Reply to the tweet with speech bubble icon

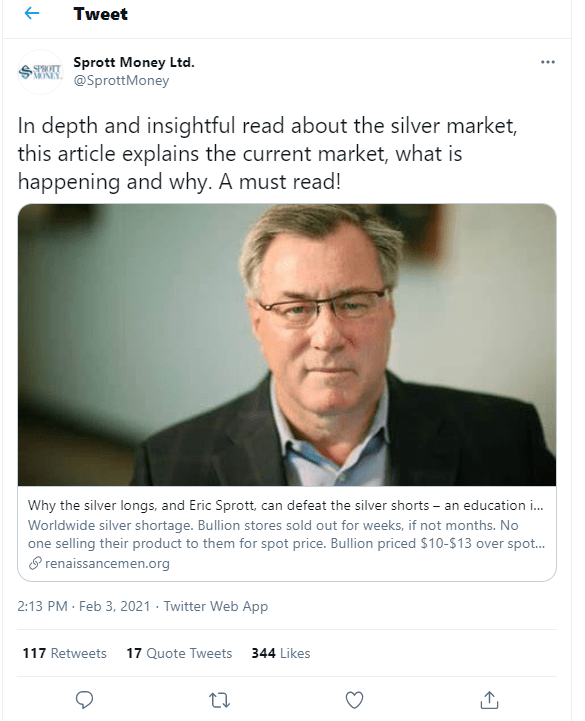tap(84, 700)
